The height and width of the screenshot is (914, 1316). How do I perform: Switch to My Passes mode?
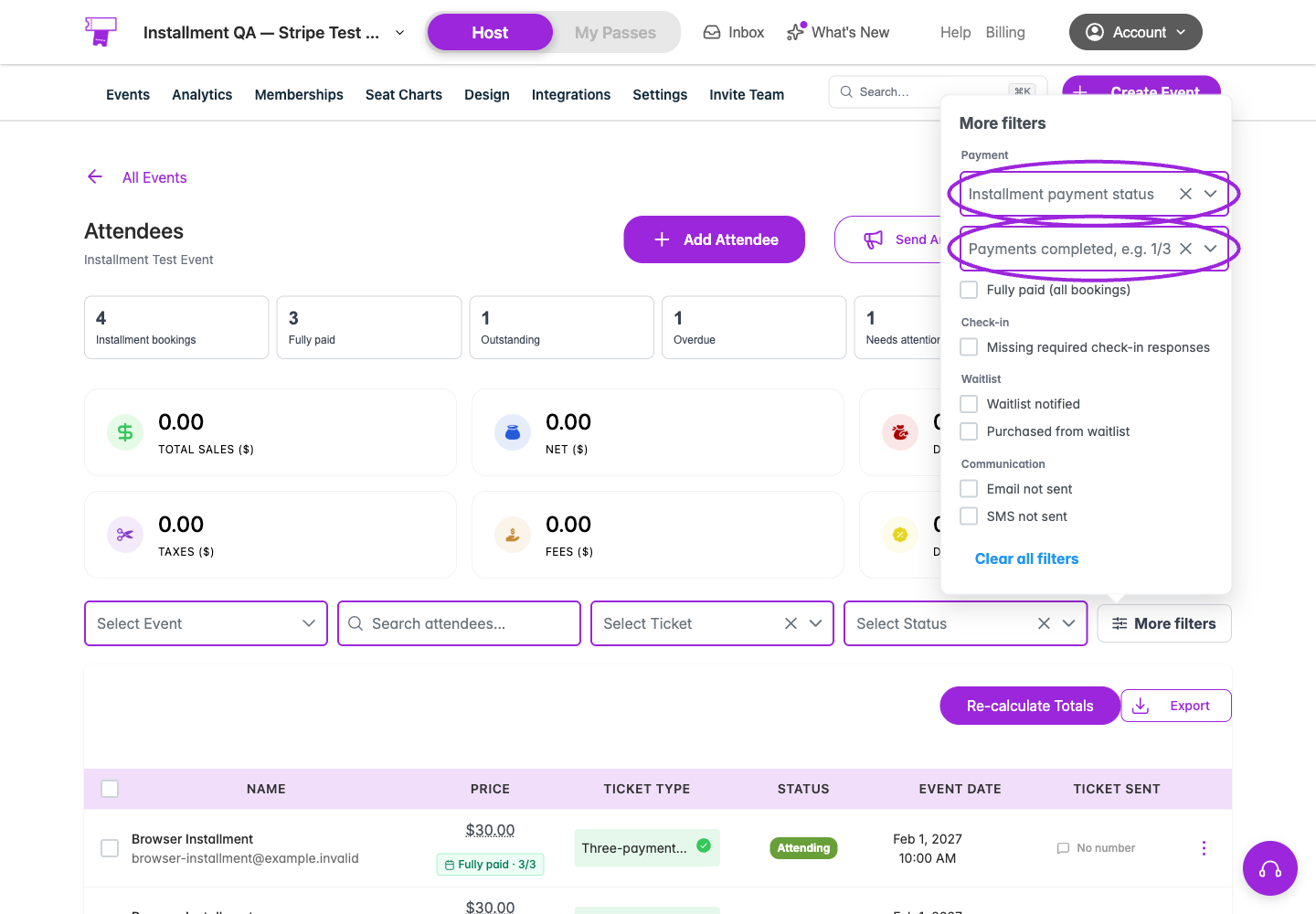click(x=615, y=32)
